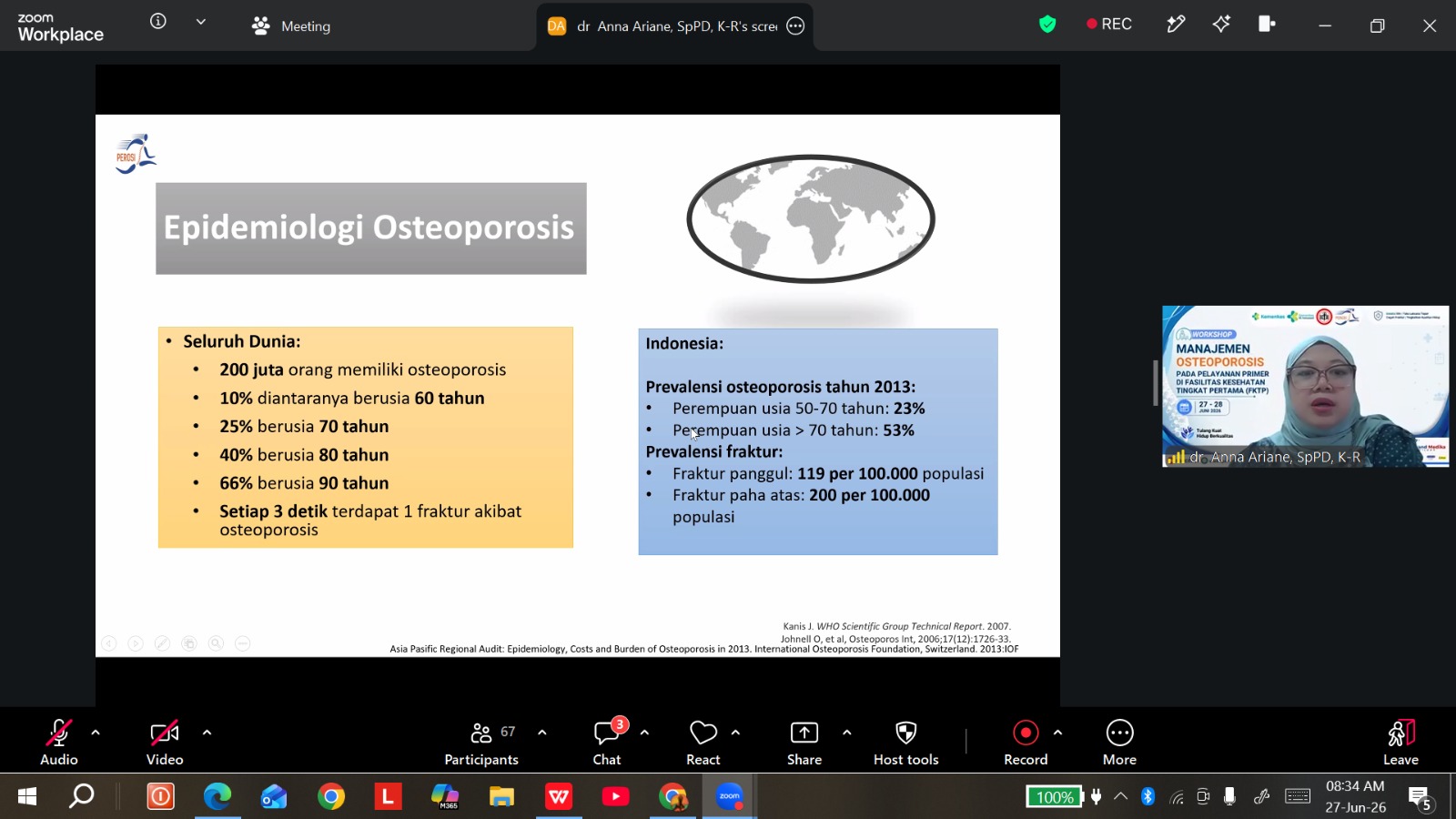Select dr. Anna Ariane video thumbnail
Screen dimensions: 1456x819
tap(1305, 387)
